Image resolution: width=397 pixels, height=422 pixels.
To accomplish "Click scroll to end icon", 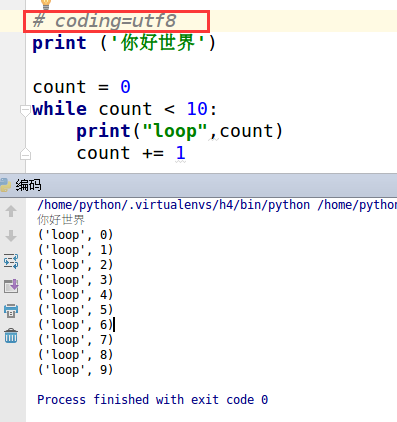I will click(11, 286).
